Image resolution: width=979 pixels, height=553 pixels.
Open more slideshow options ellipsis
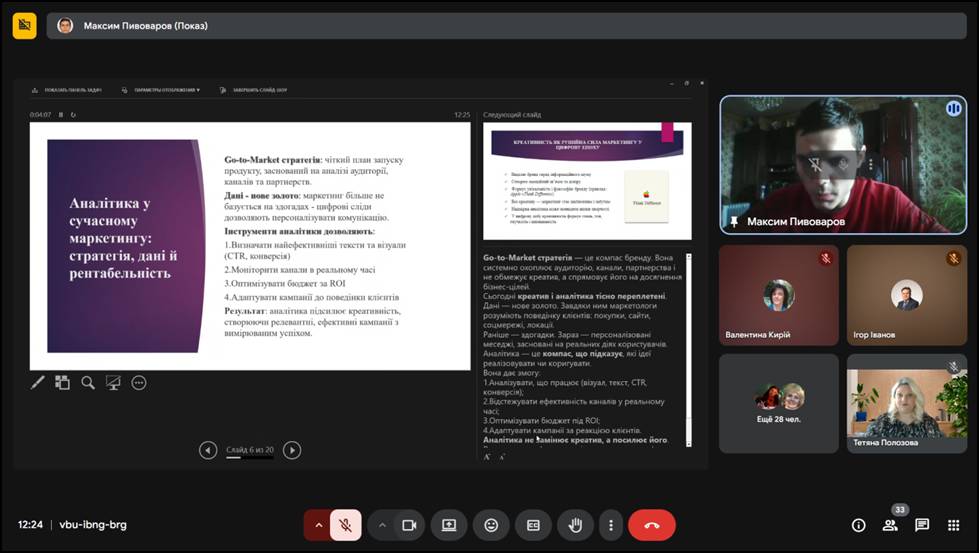pyautogui.click(x=139, y=382)
